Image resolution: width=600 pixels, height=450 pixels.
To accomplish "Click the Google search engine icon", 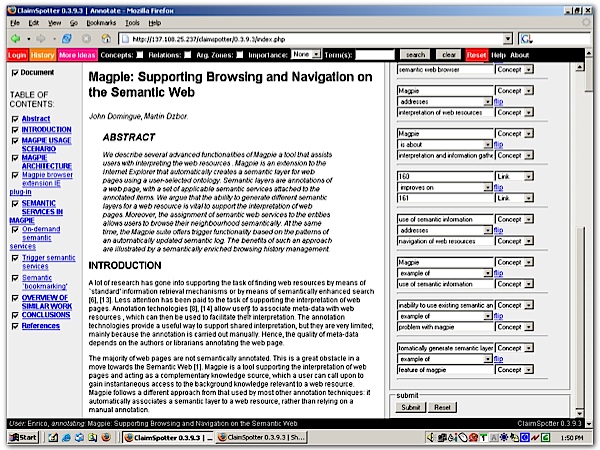I will pos(527,39).
